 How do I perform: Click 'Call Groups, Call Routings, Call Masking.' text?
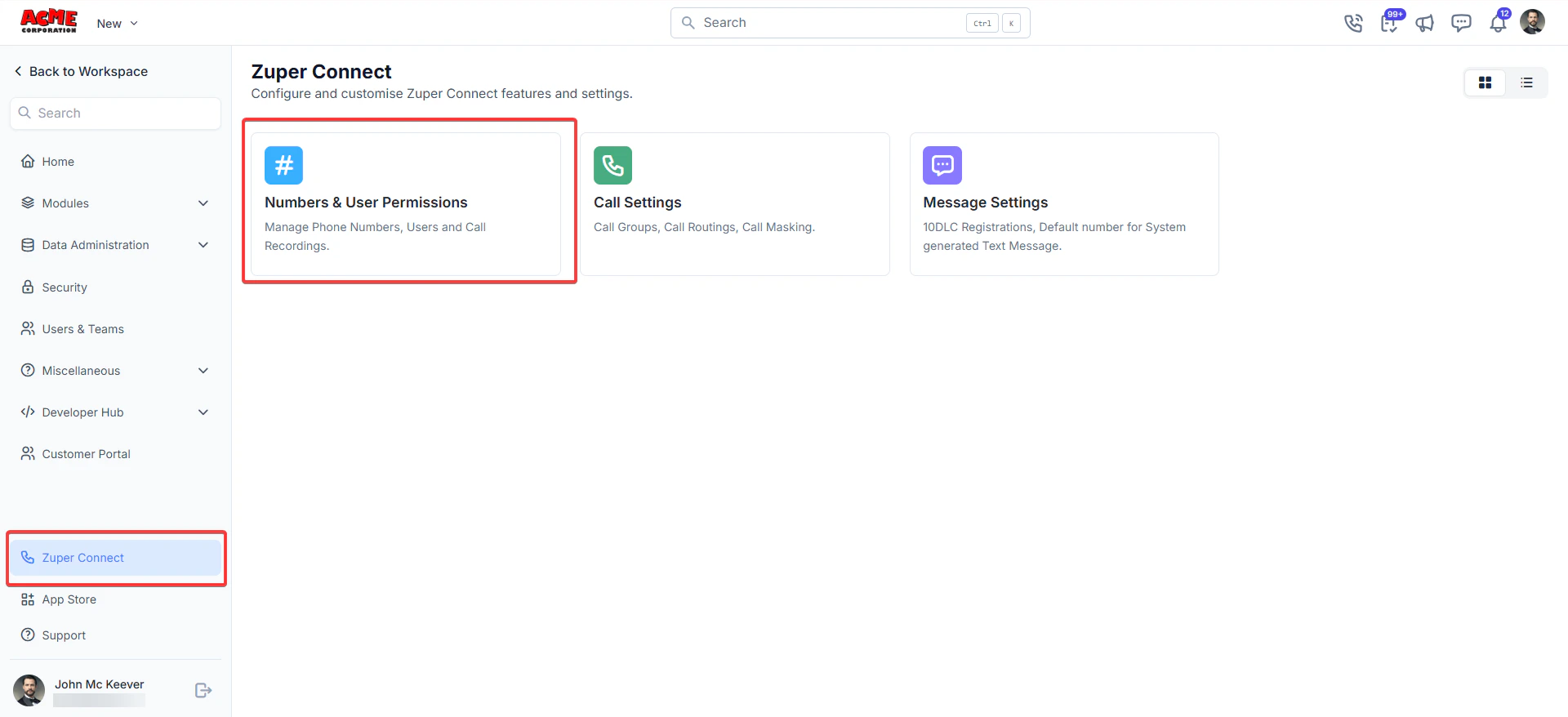coord(704,227)
